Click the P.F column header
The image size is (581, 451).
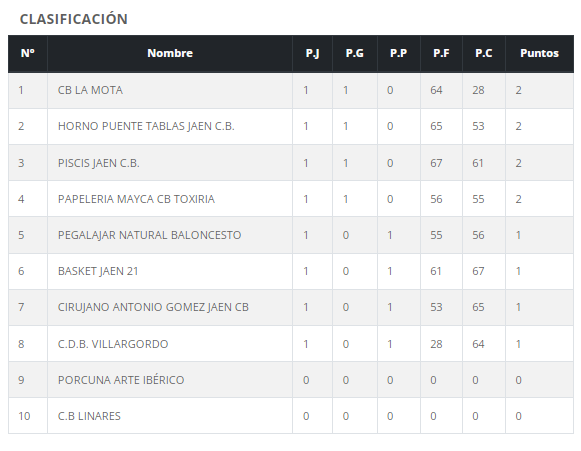pyautogui.click(x=441, y=53)
